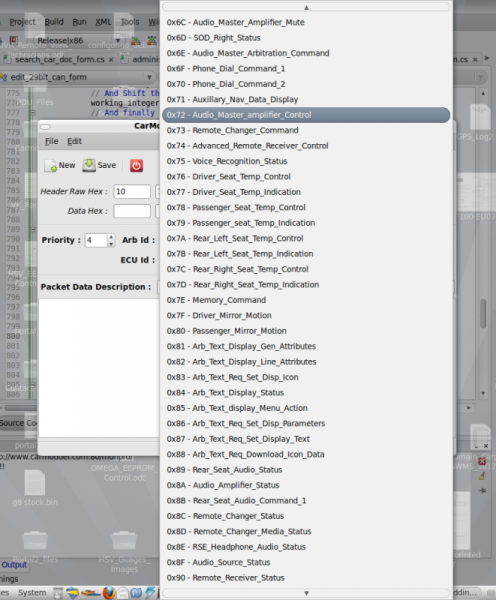Click the code editor scrollbar up arrow
The height and width of the screenshot is (600, 496).
483,93
